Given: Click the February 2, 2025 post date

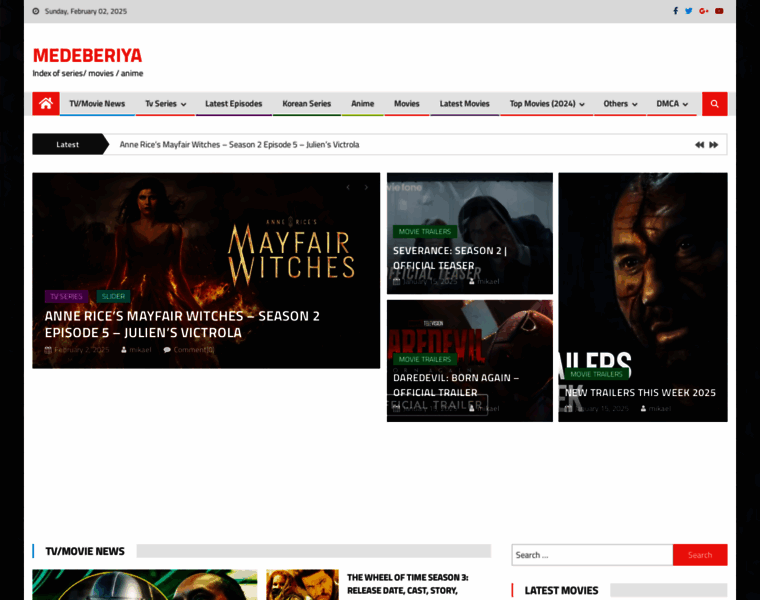Looking at the screenshot, I should 81,349.
